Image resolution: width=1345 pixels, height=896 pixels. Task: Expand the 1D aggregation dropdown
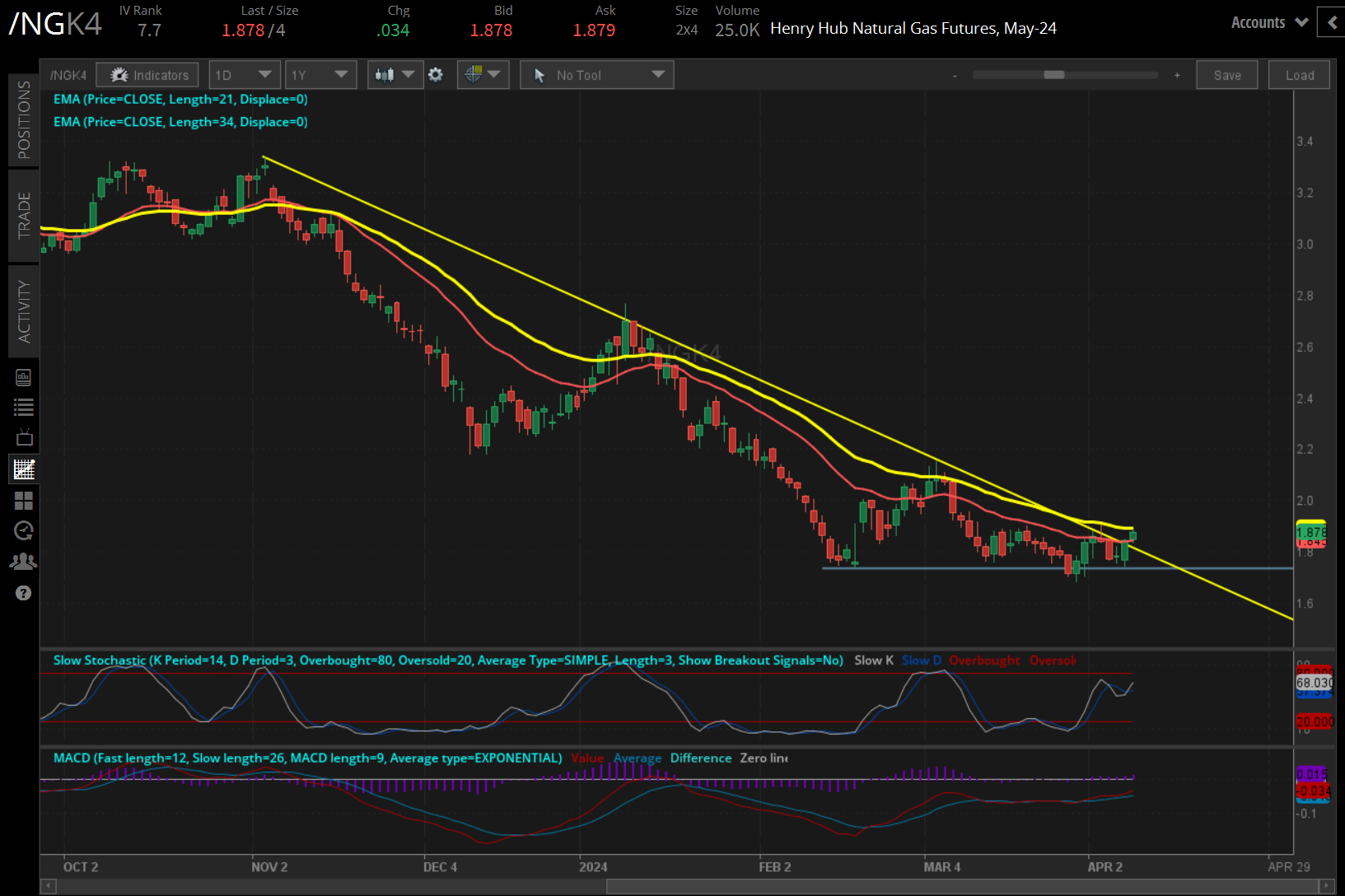(x=245, y=75)
